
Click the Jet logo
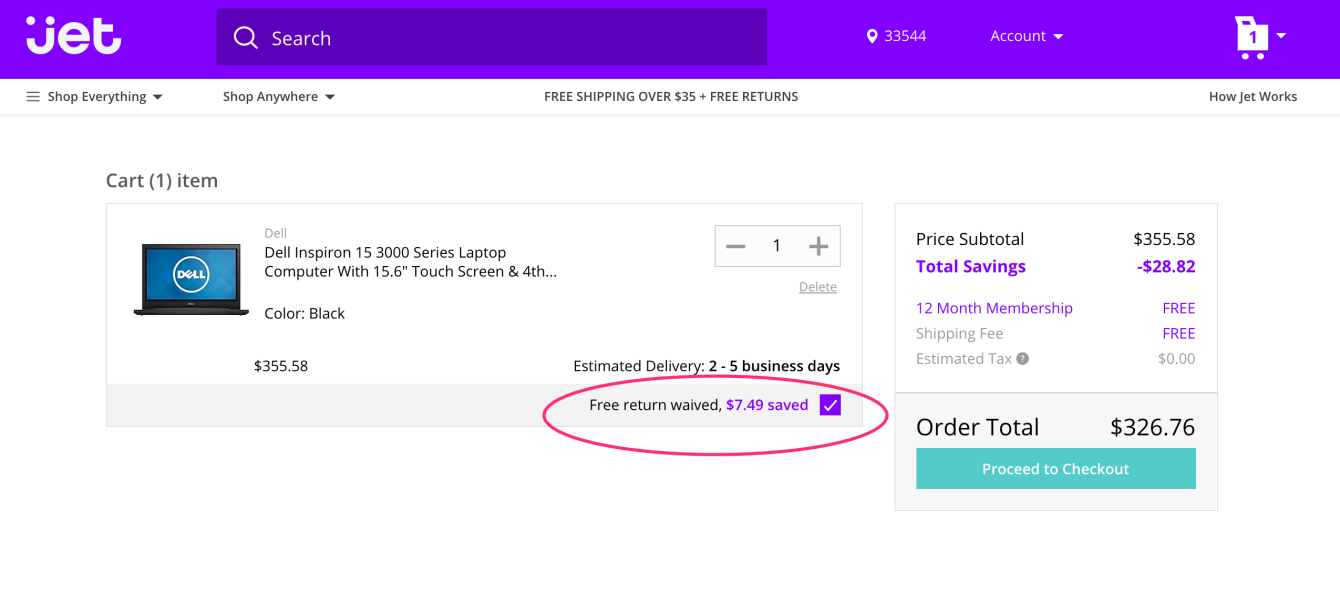(74, 35)
